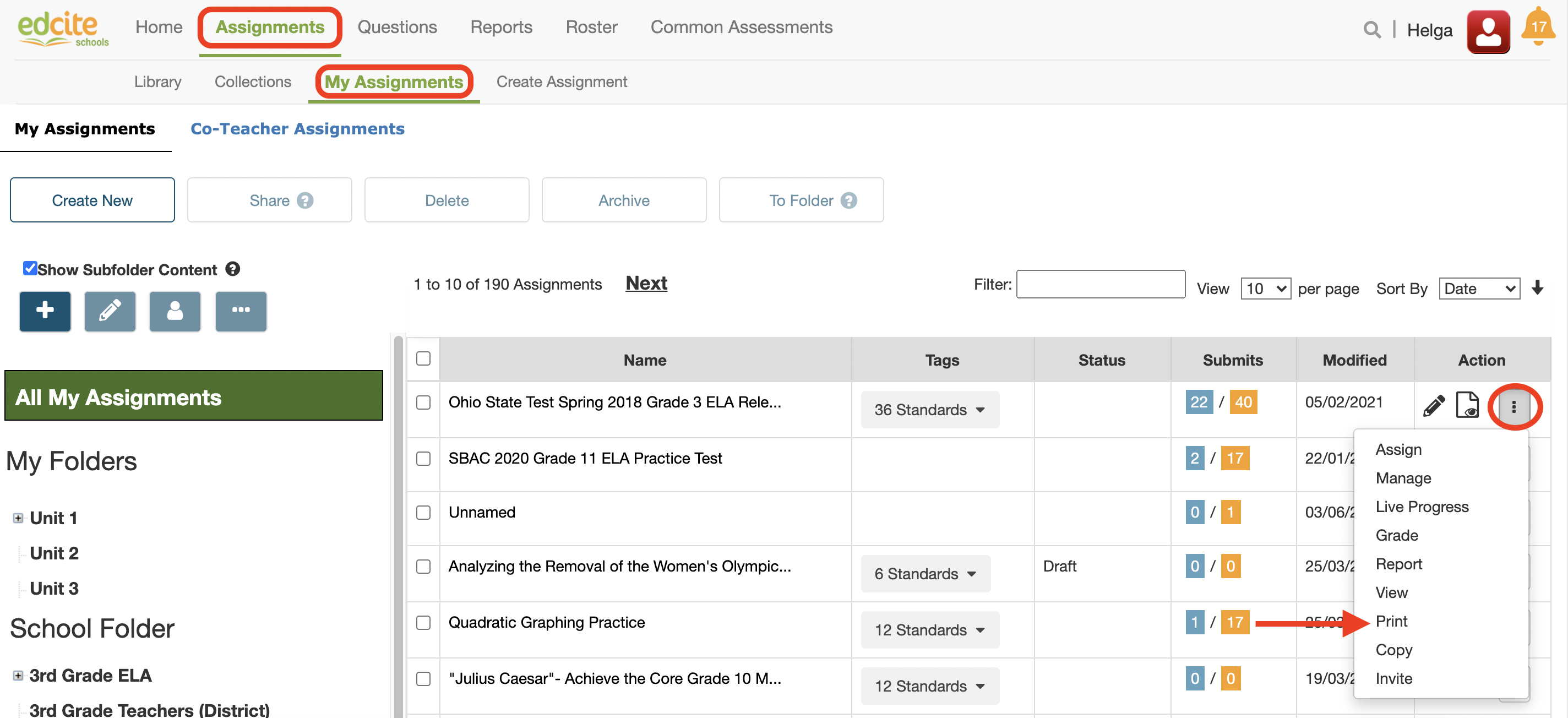Edit Ohio State Test assignment with pencil icon
This screenshot has width=1568, height=718.
pos(1434,405)
